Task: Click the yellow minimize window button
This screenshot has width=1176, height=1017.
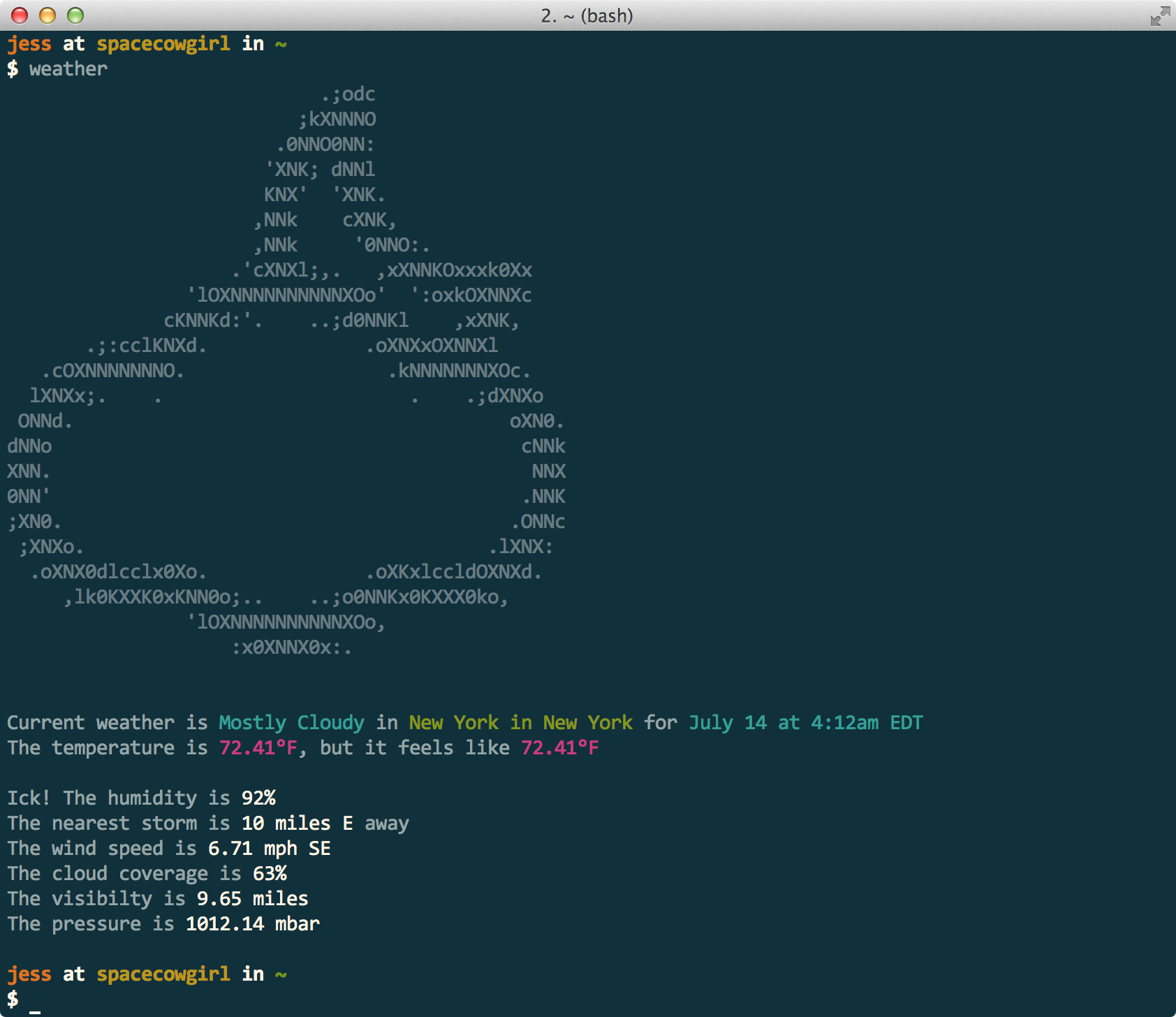Action: (x=47, y=15)
